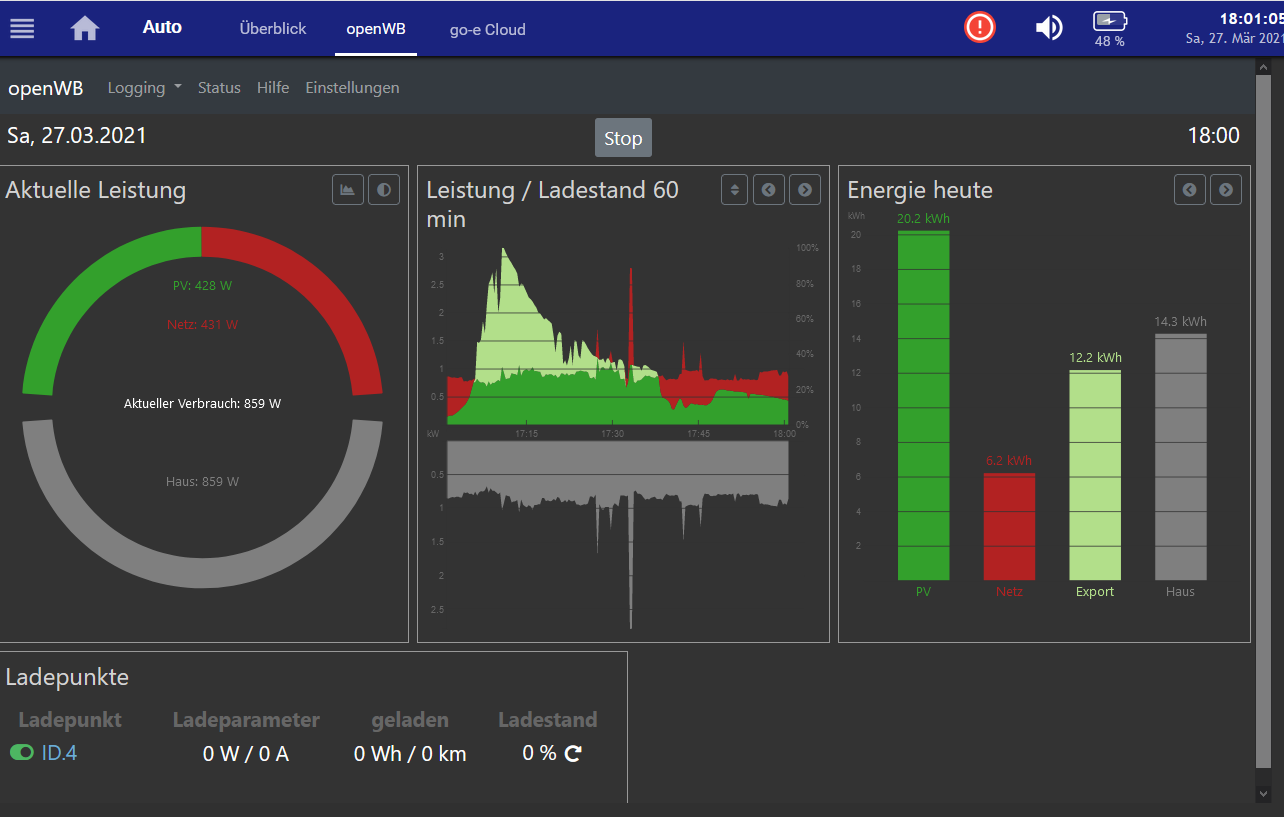
Task: Click the '20.2 kWh' PV value
Action: tap(924, 218)
